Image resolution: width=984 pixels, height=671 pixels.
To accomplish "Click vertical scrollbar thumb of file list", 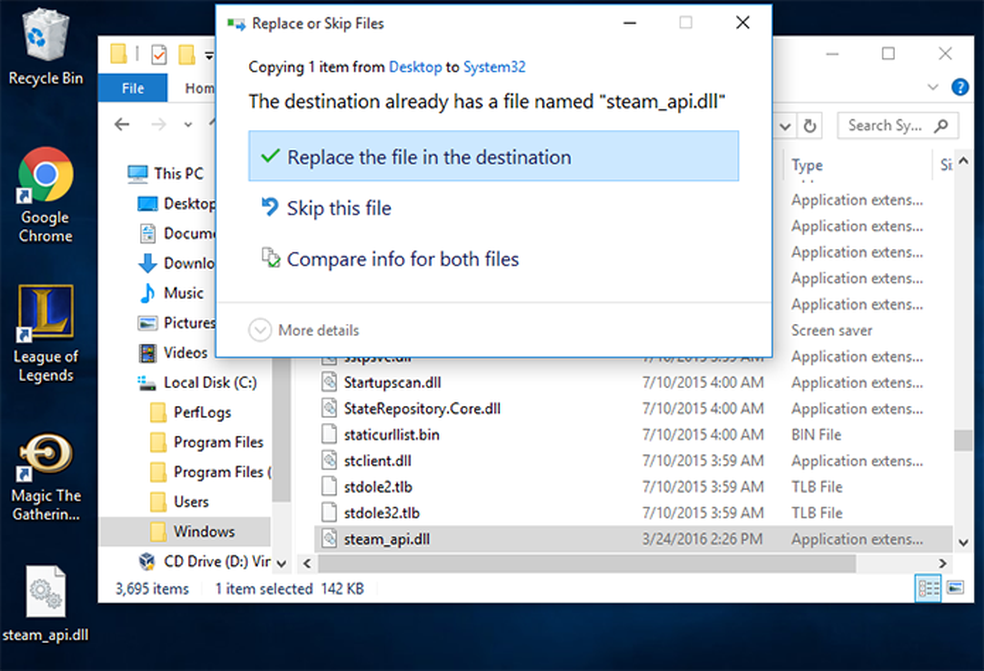I will 963,440.
